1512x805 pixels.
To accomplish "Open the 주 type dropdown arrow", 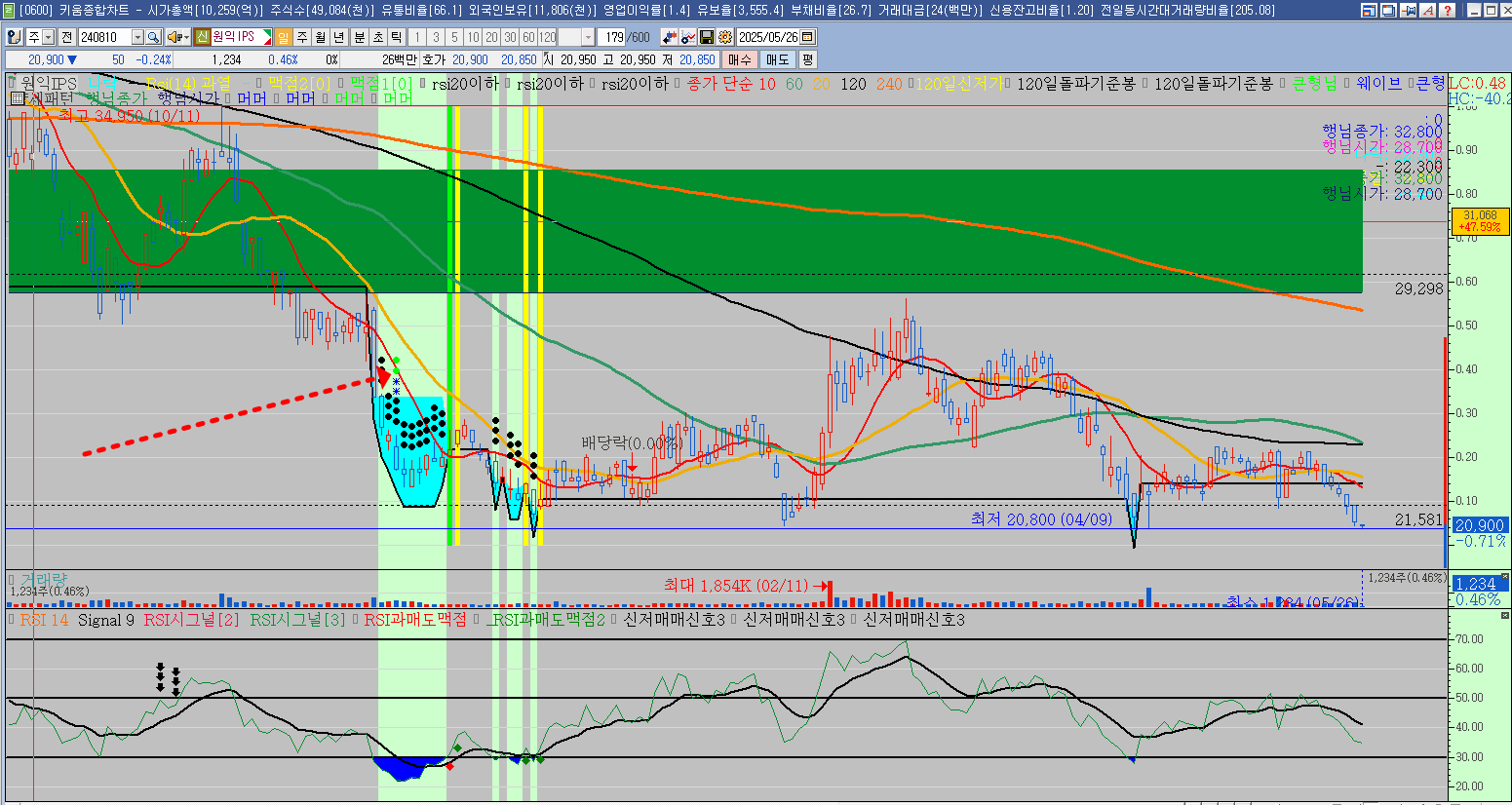I will tap(48, 37).
